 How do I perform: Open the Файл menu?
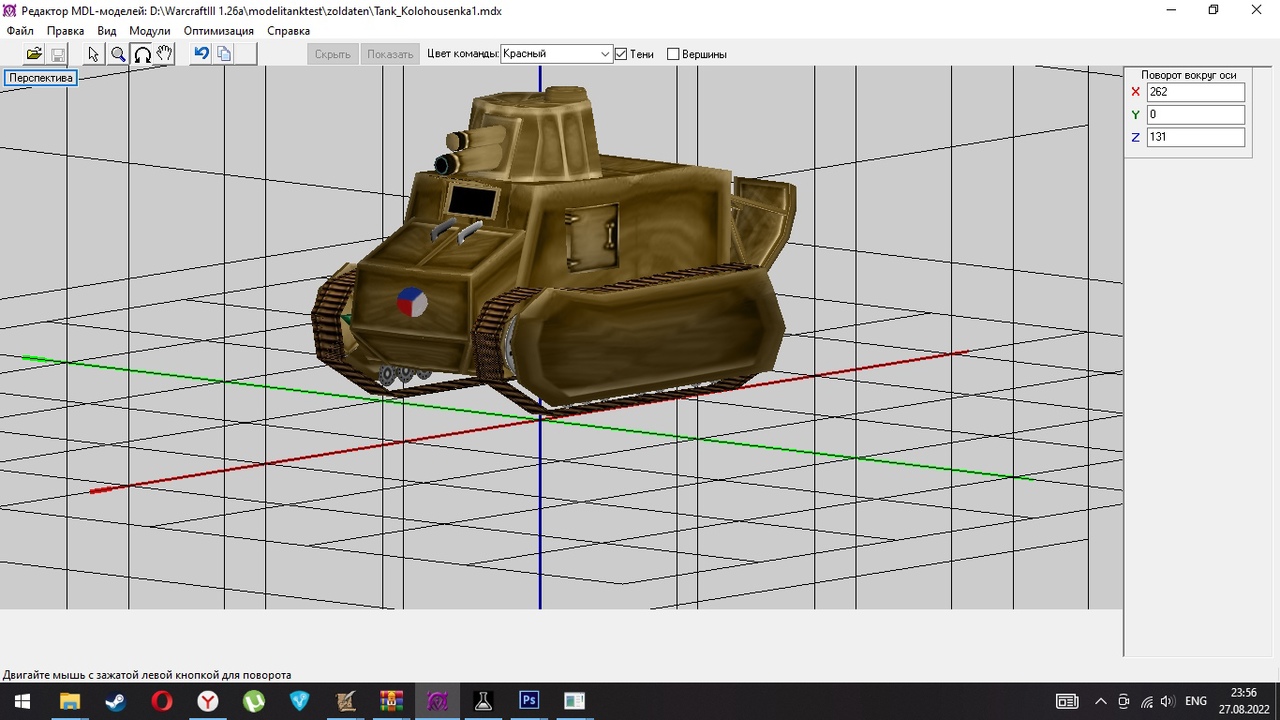coord(20,31)
